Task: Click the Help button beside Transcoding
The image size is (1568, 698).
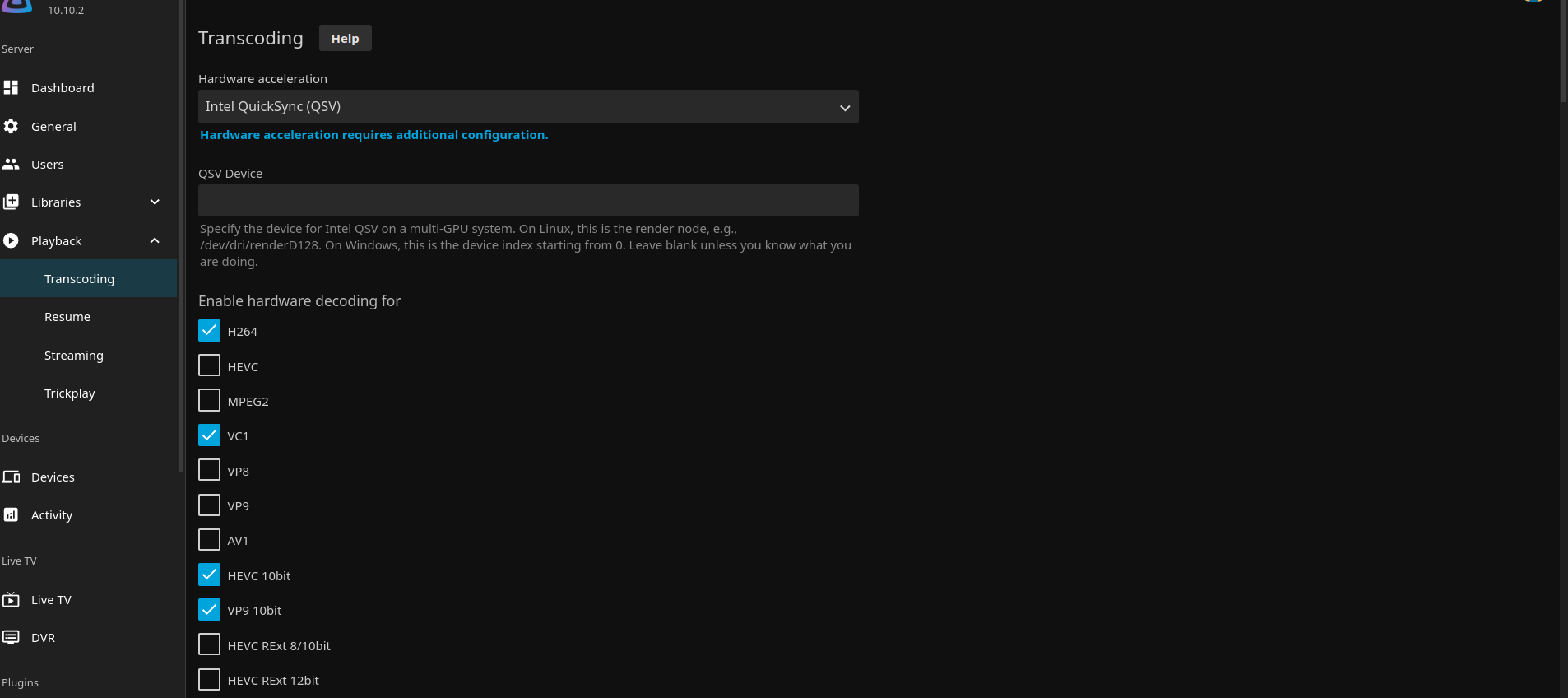Action: (x=345, y=38)
